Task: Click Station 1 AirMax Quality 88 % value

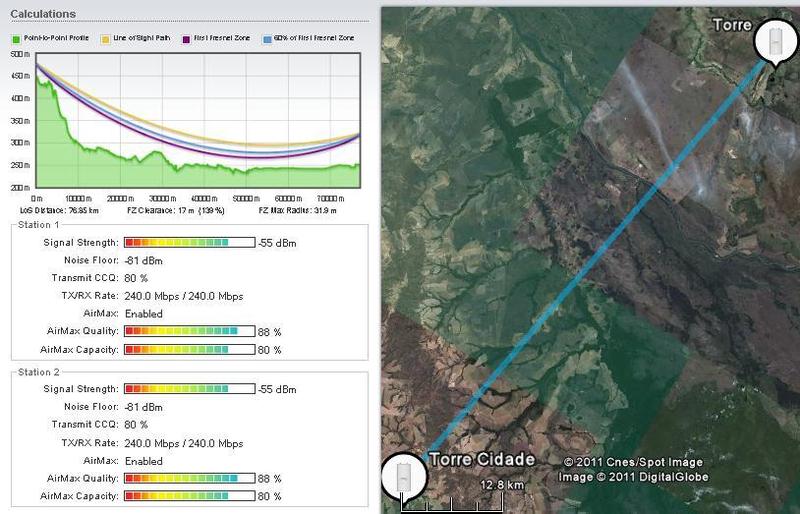Action: coord(269,332)
